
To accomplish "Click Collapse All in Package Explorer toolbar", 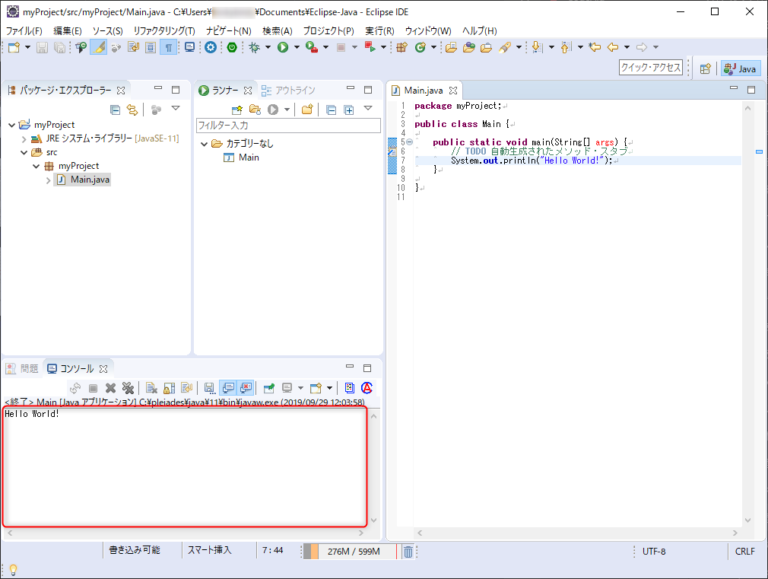I will [115, 109].
